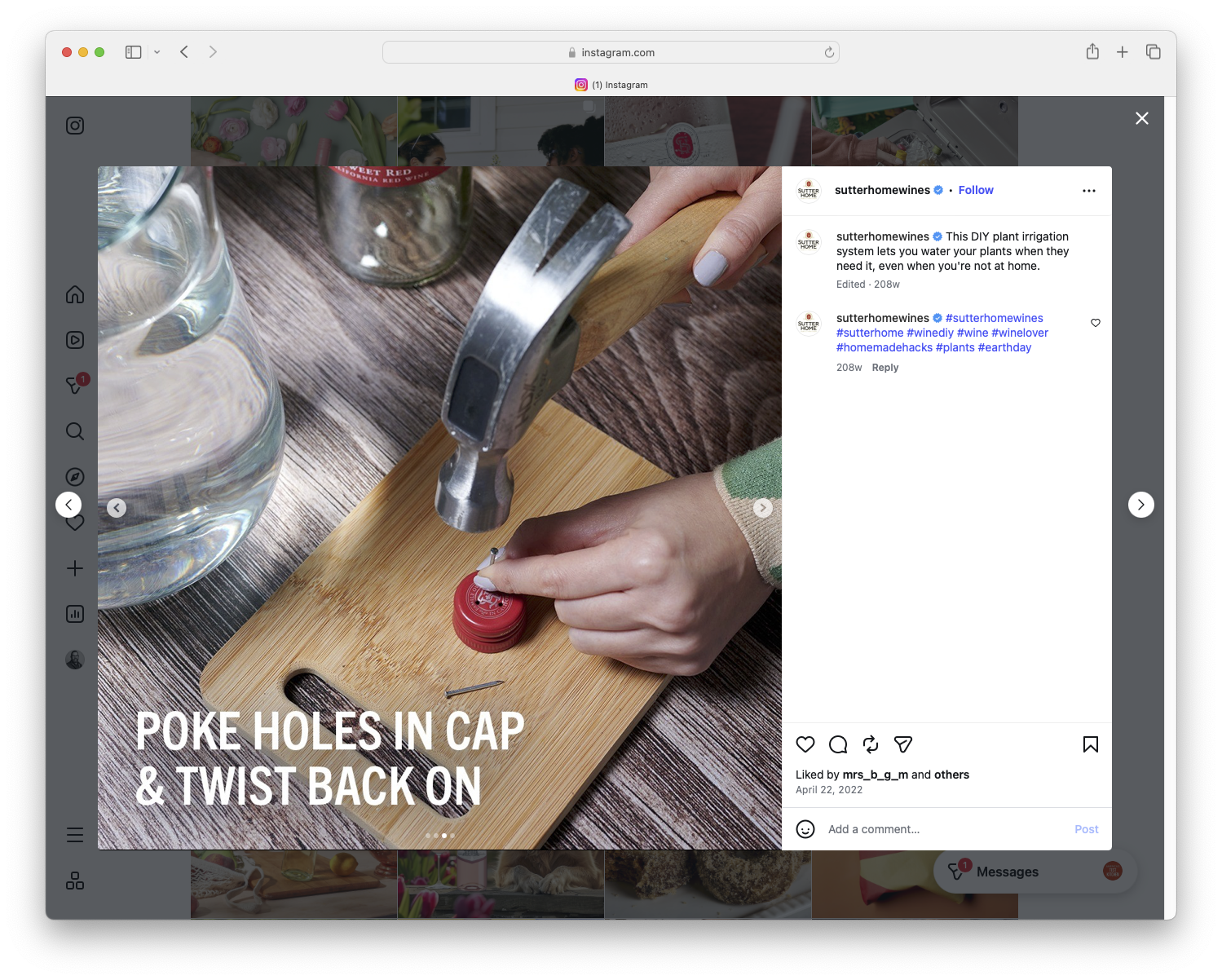
Task: Open the comment bubble icon
Action: 837,744
